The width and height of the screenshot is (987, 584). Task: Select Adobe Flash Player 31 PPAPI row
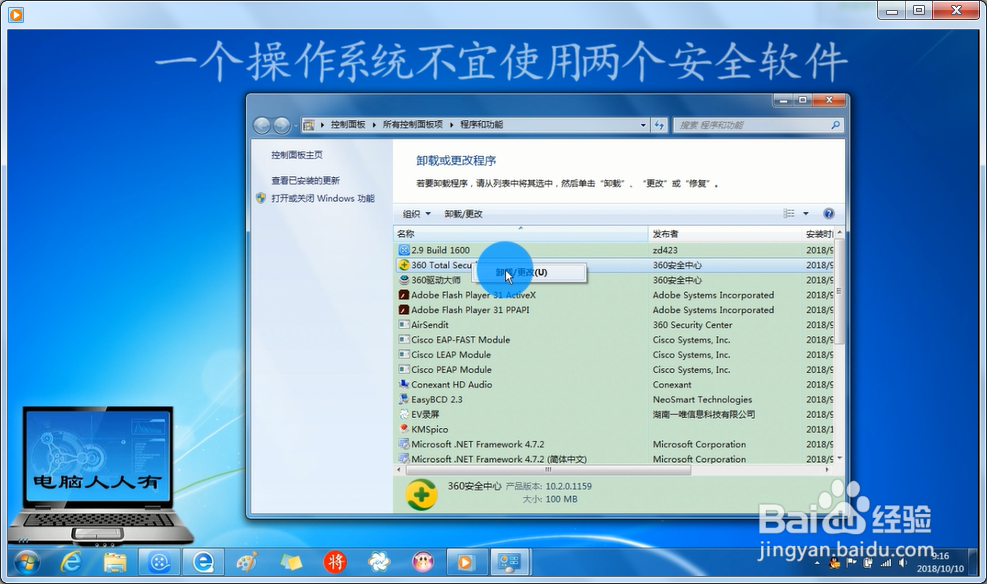coord(614,310)
